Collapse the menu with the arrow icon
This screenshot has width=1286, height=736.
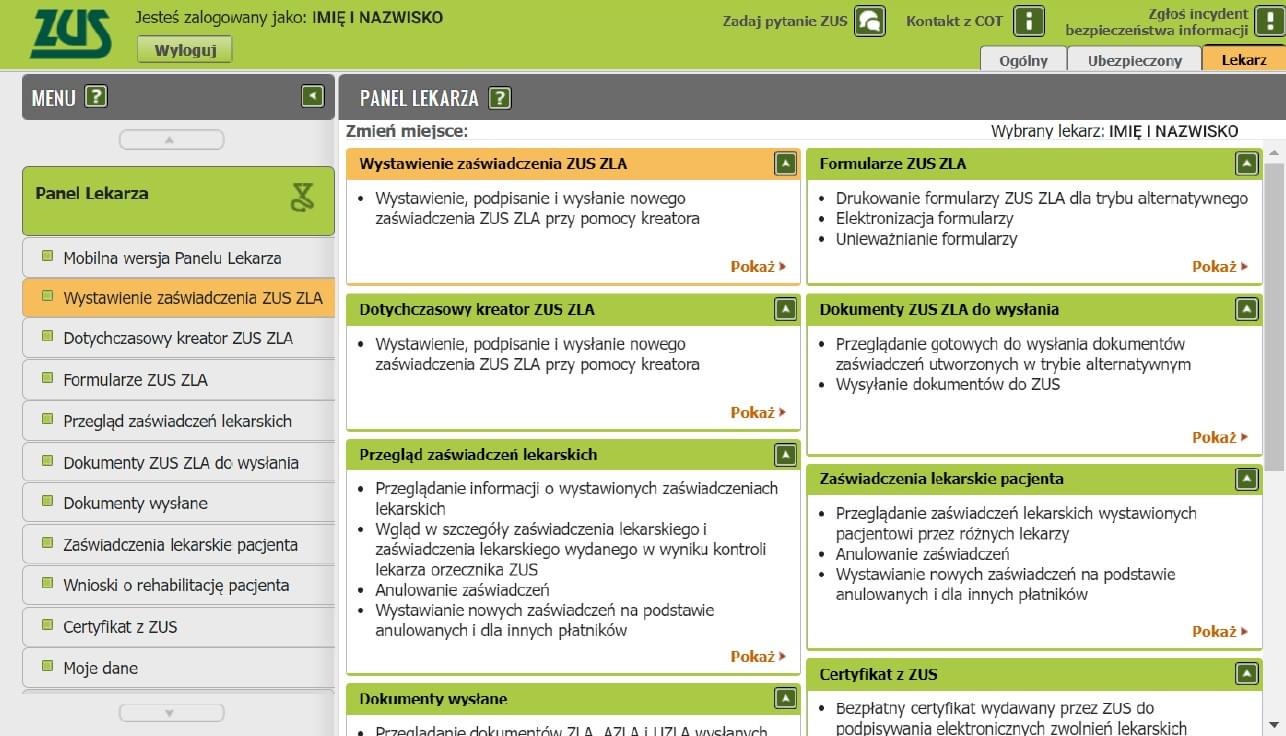(313, 96)
